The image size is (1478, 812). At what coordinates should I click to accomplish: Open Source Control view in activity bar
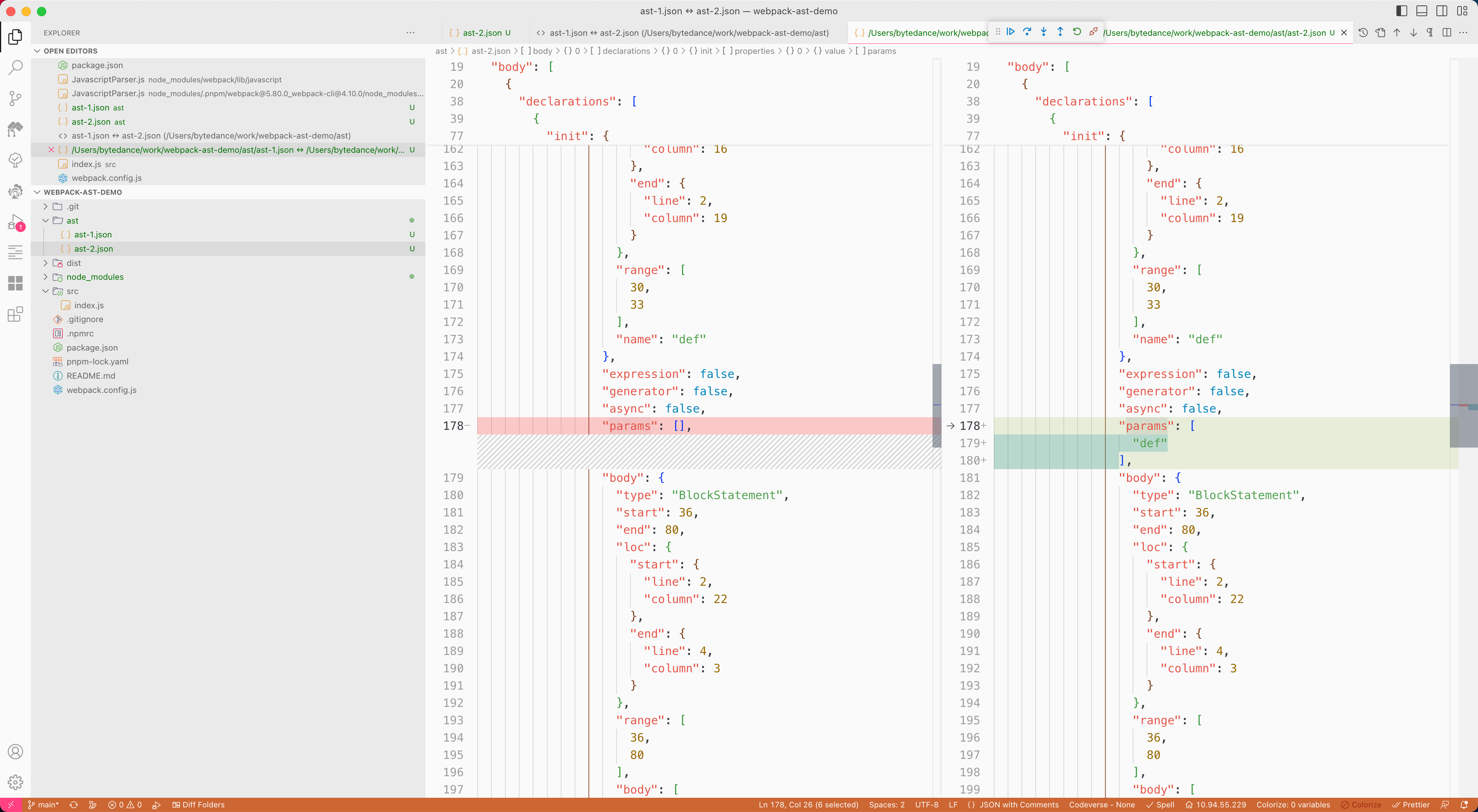[15, 98]
